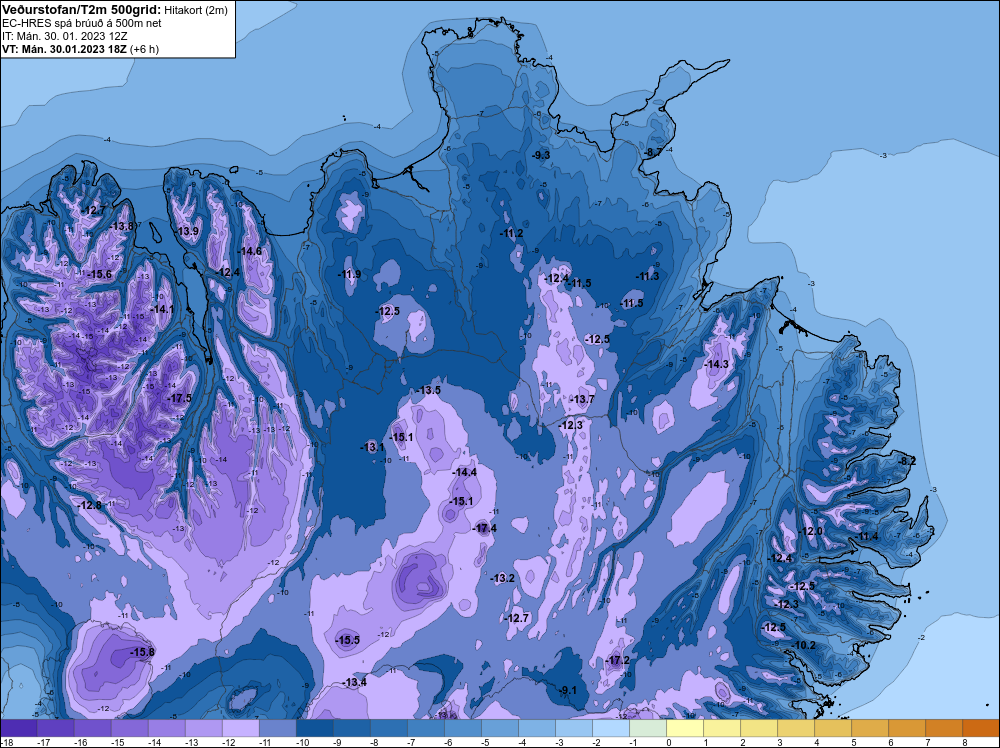Image resolution: width=1000 pixels, height=748 pixels.
Task: Click the 'EC-HRES spá brúuð á 500m net' line
Action: (82, 23)
